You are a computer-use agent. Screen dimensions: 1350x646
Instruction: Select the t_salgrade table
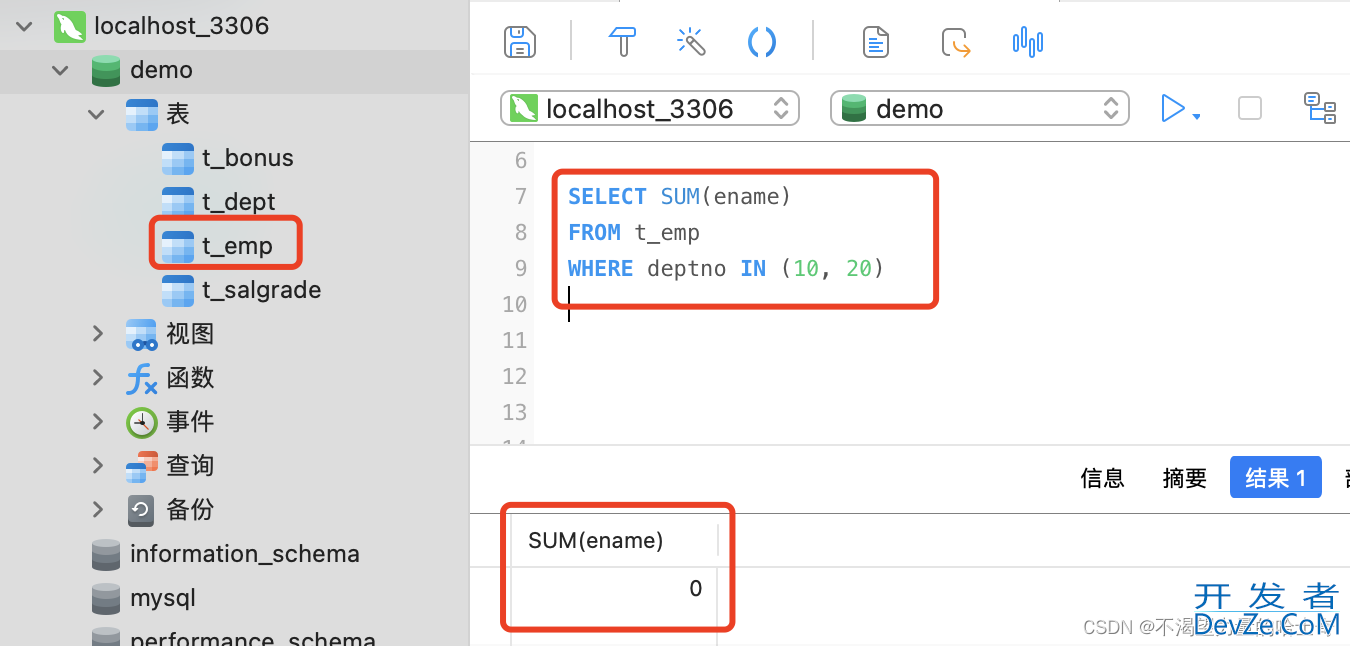click(261, 290)
